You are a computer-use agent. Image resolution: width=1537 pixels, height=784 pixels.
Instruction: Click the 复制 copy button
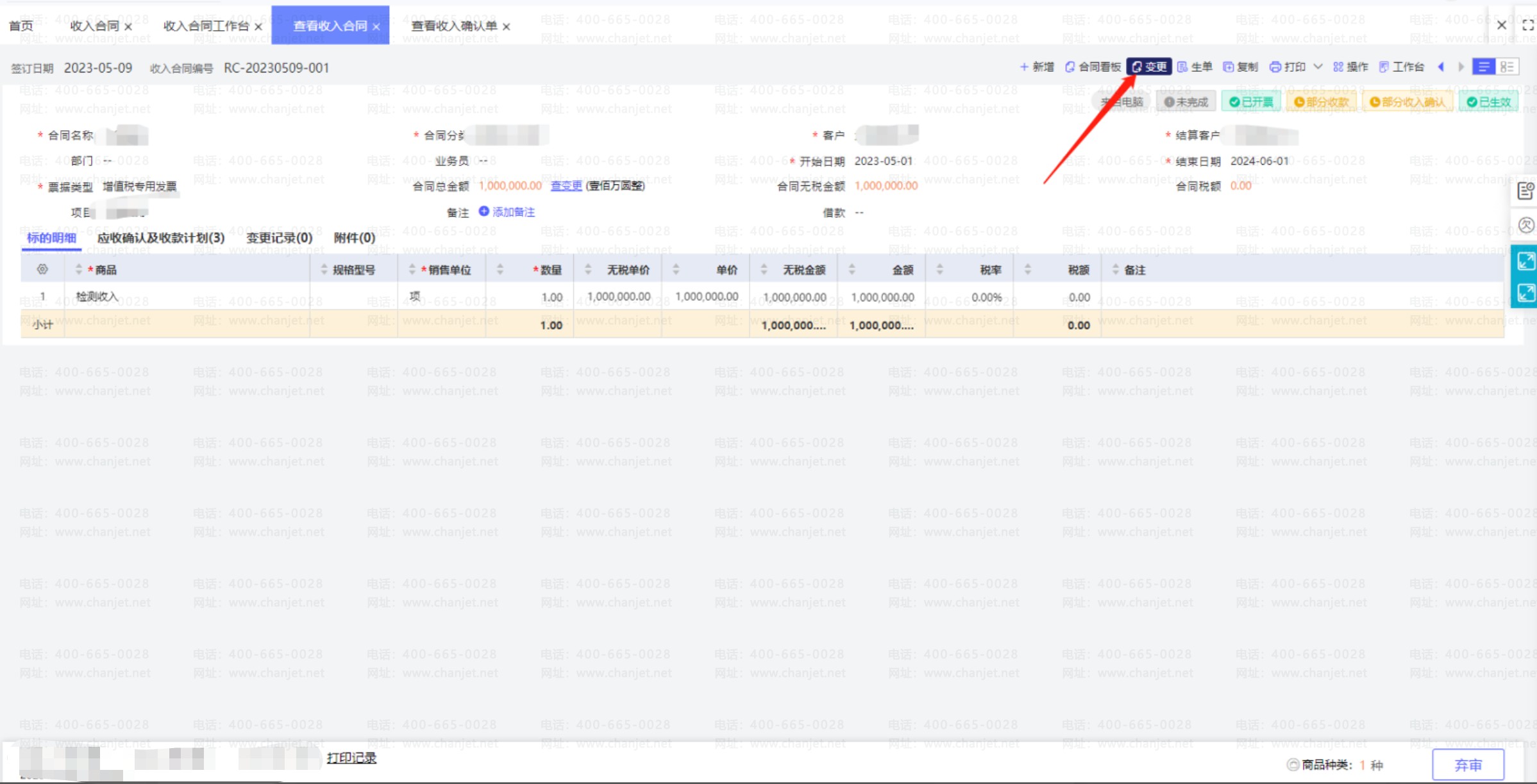[x=1240, y=67]
